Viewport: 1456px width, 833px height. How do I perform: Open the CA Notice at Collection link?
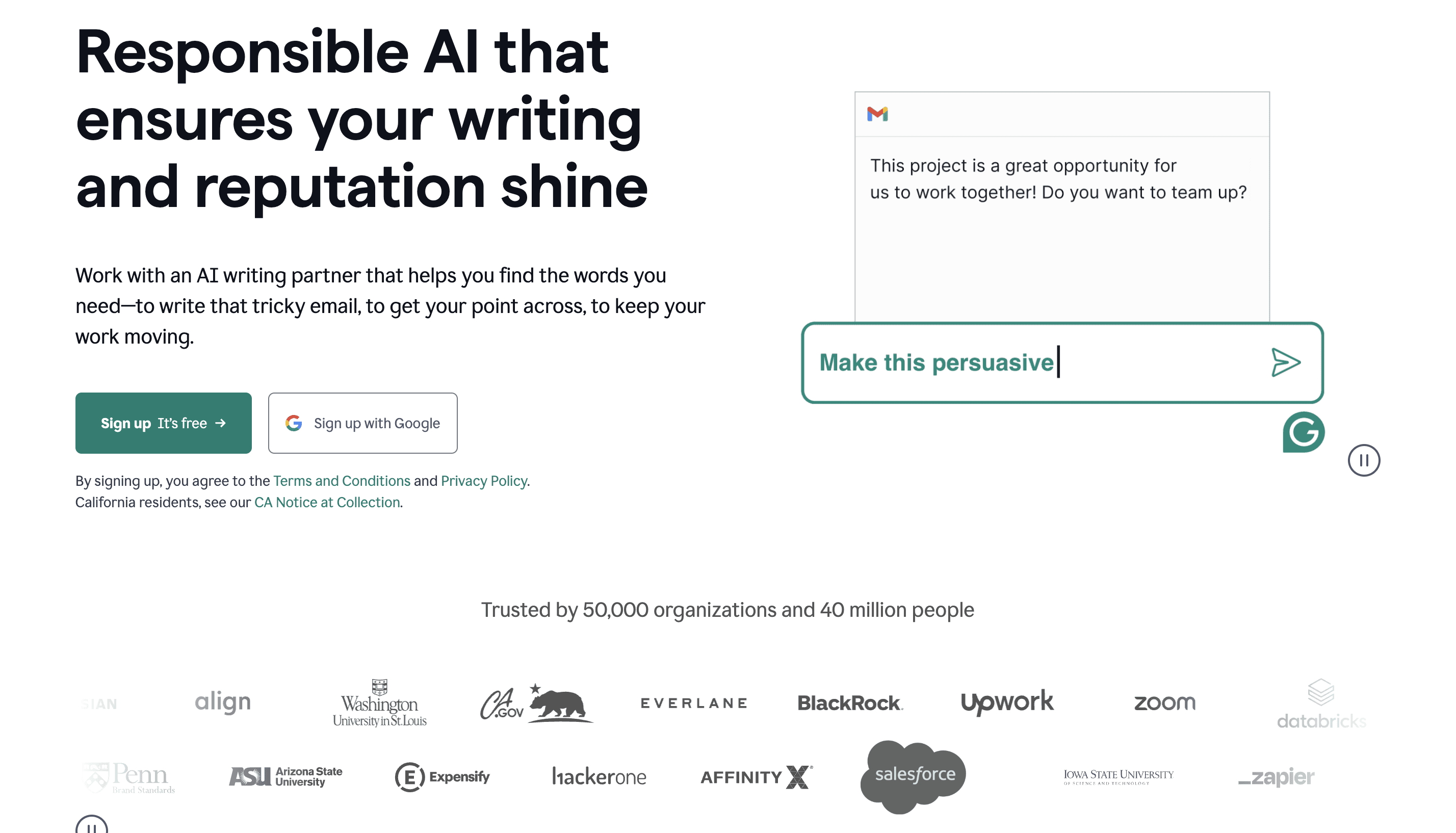coord(327,502)
